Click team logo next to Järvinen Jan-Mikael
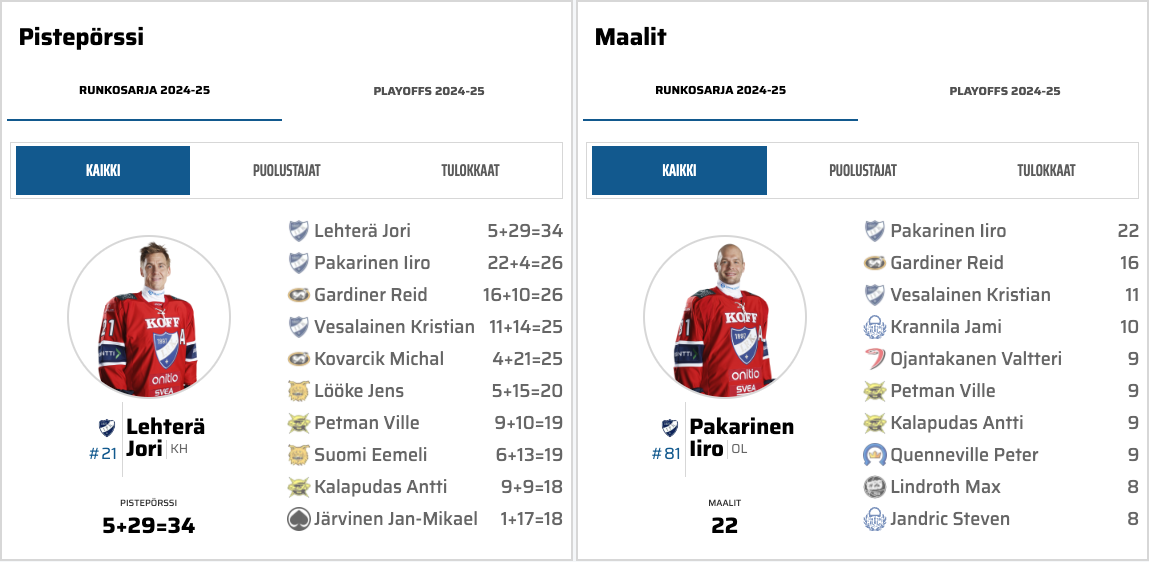Viewport: 1149px width, 562px height. click(x=299, y=519)
